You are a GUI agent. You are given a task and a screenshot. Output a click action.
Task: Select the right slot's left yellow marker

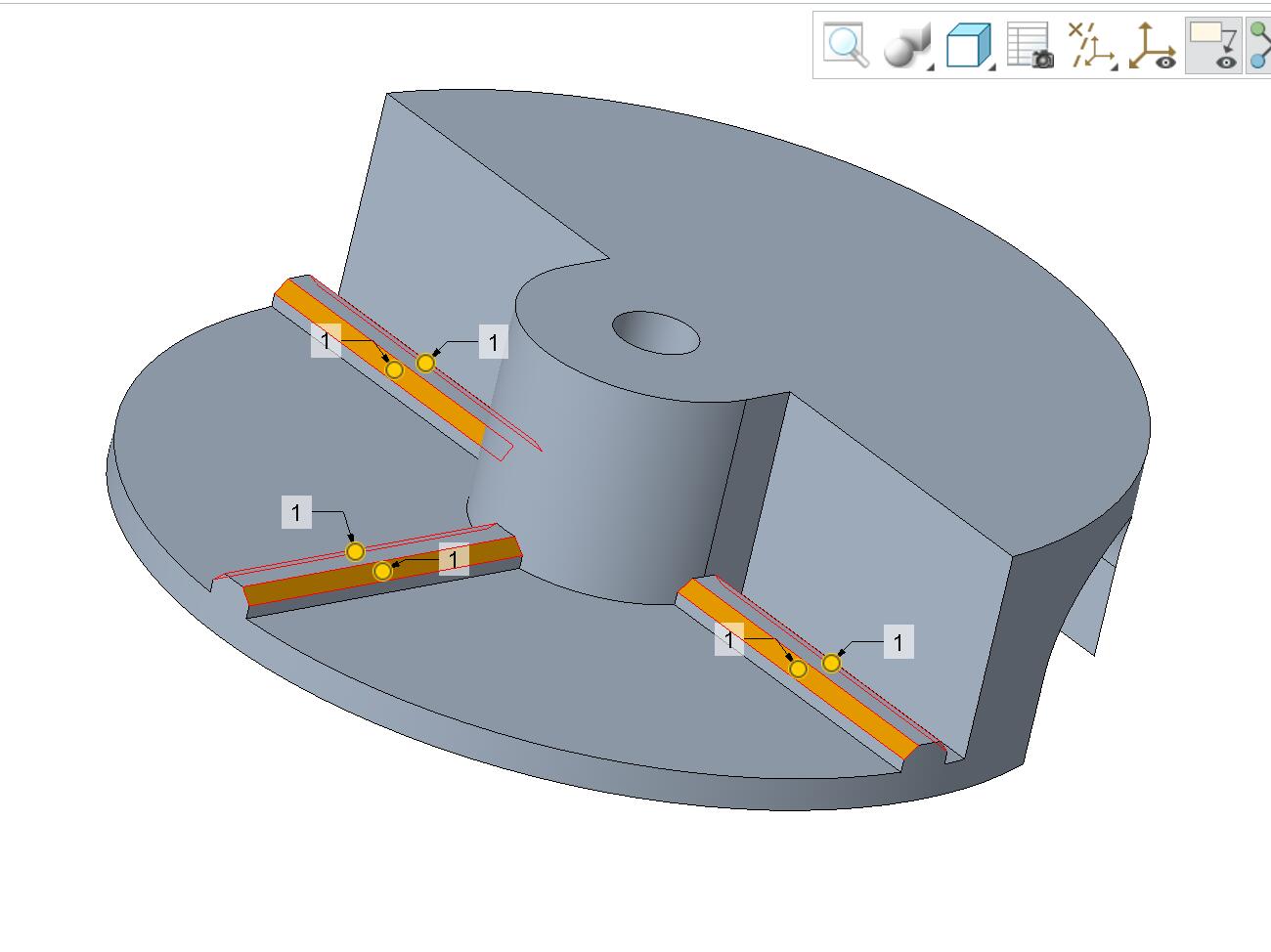tap(798, 669)
